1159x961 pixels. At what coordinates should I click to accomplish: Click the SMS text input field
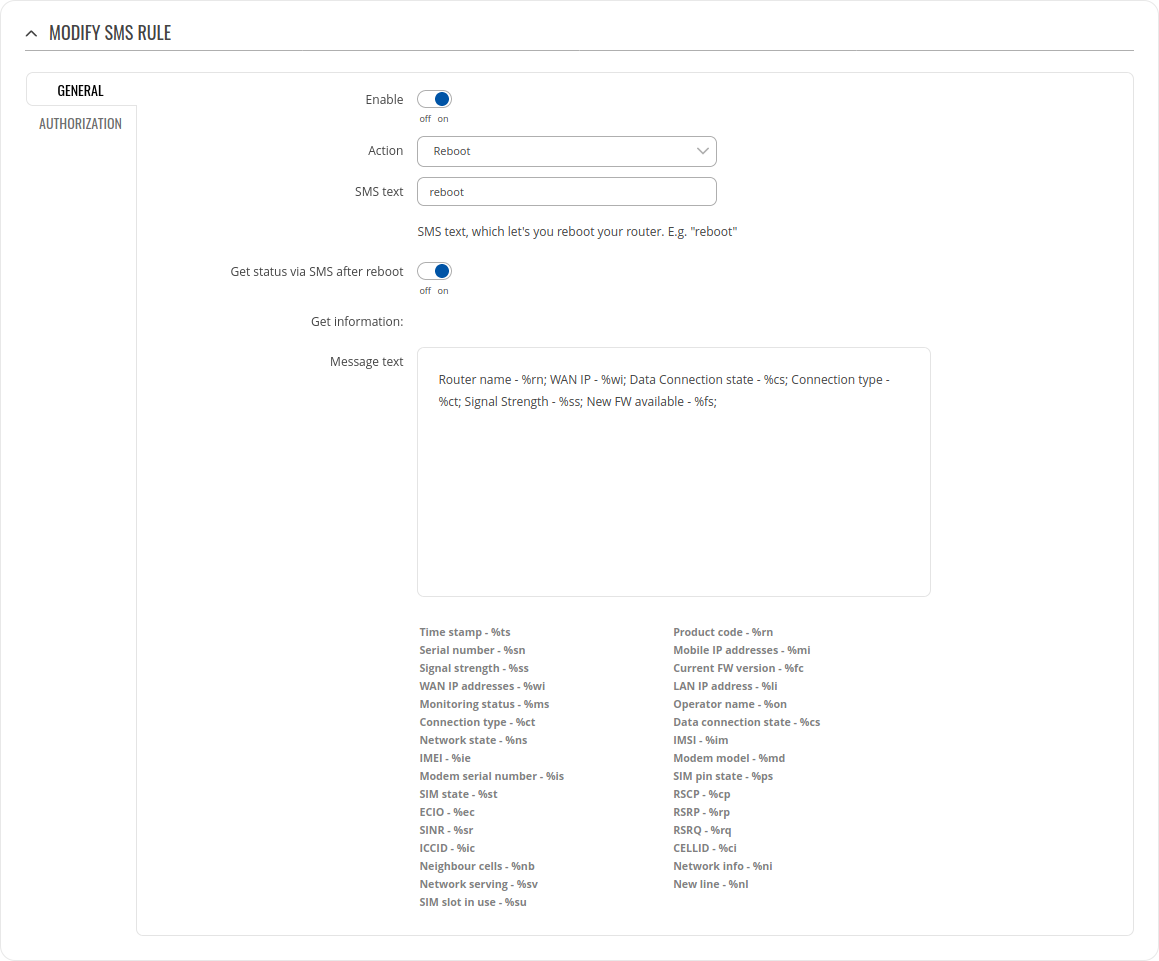(566, 192)
